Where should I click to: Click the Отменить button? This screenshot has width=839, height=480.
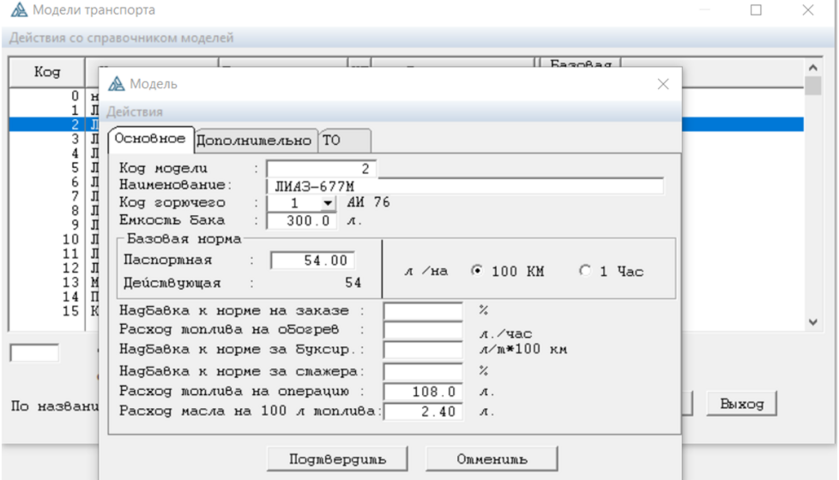coord(492,459)
